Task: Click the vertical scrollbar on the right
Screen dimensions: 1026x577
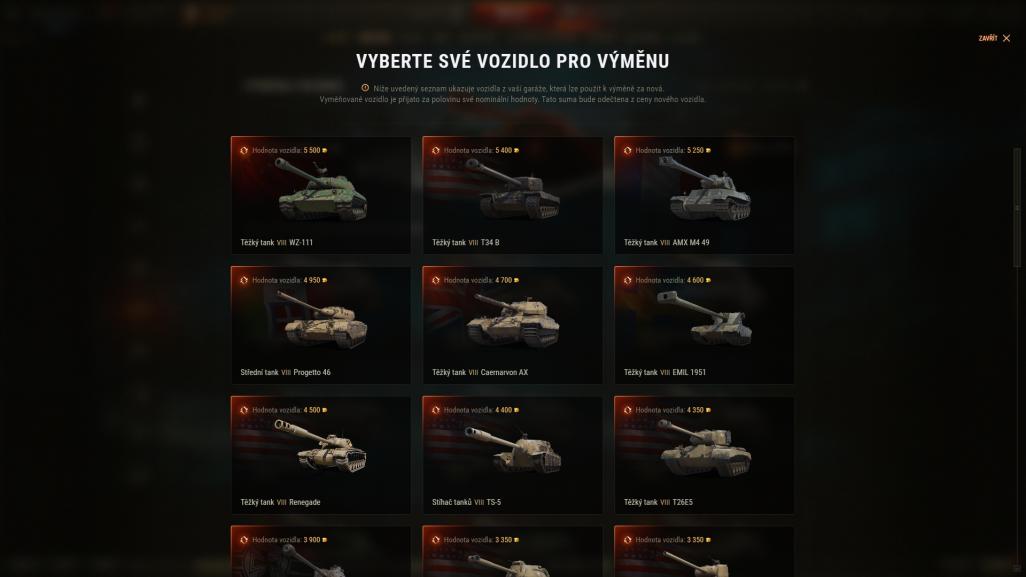Action: pyautogui.click(x=1017, y=208)
